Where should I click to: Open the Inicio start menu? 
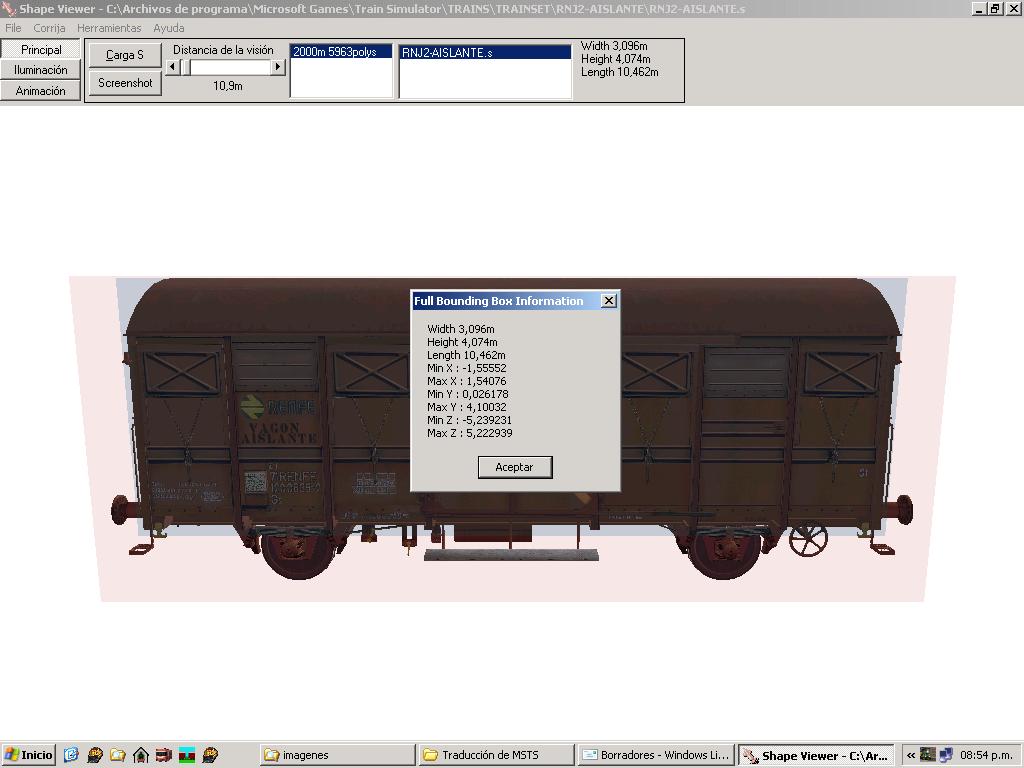point(28,755)
